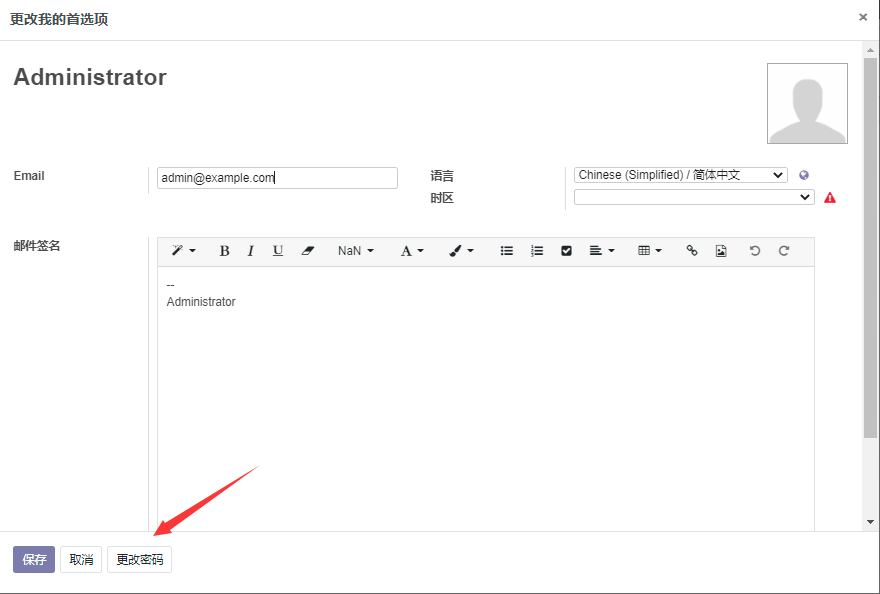Click the eraser remove-format icon
Screen dimensions: 880x594
(x=308, y=251)
